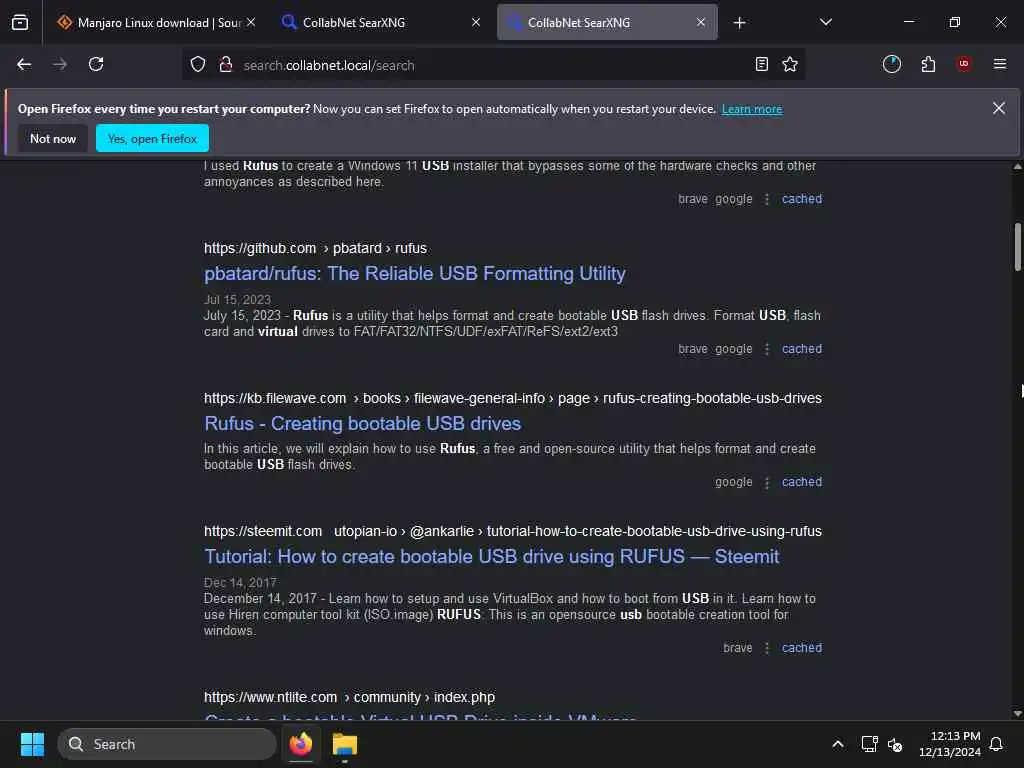Toggle reader view icon in address bar

pyautogui.click(x=761, y=64)
